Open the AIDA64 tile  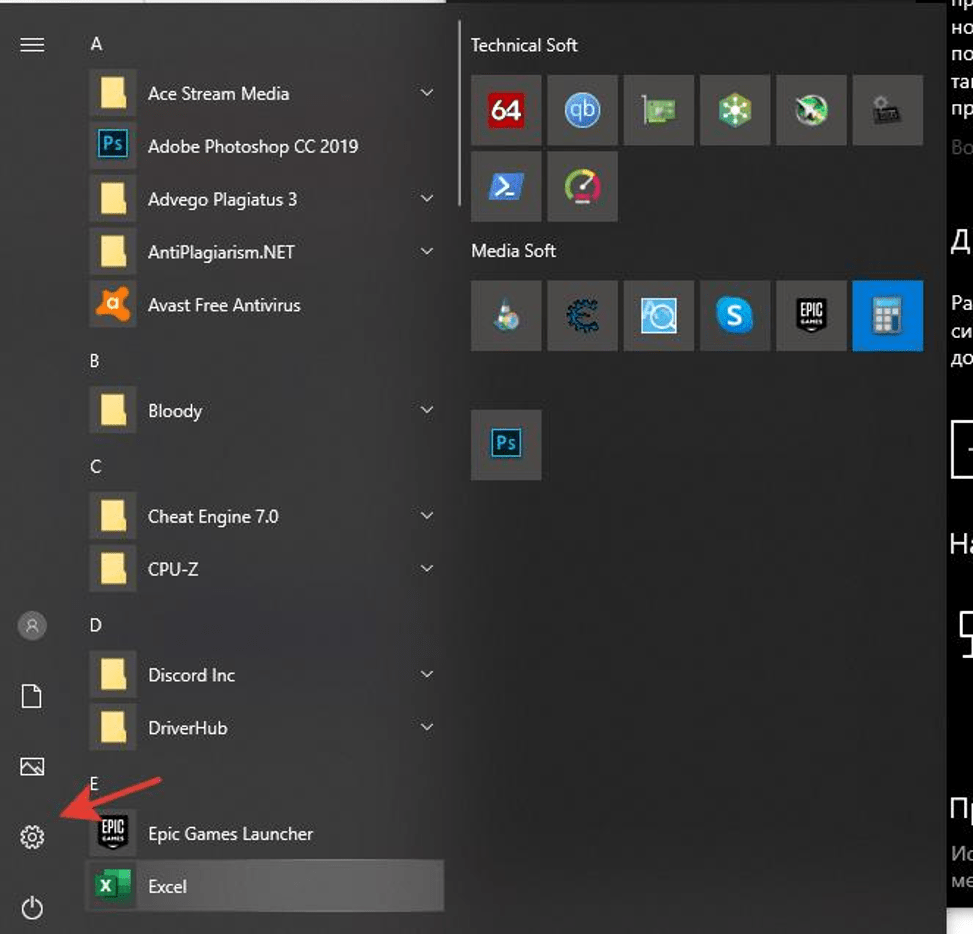point(506,110)
